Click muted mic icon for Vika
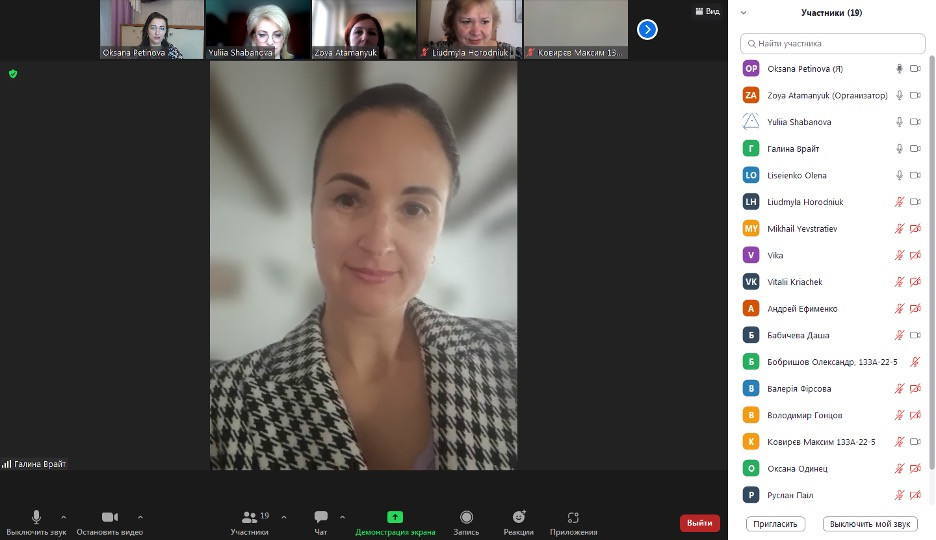 tap(899, 255)
